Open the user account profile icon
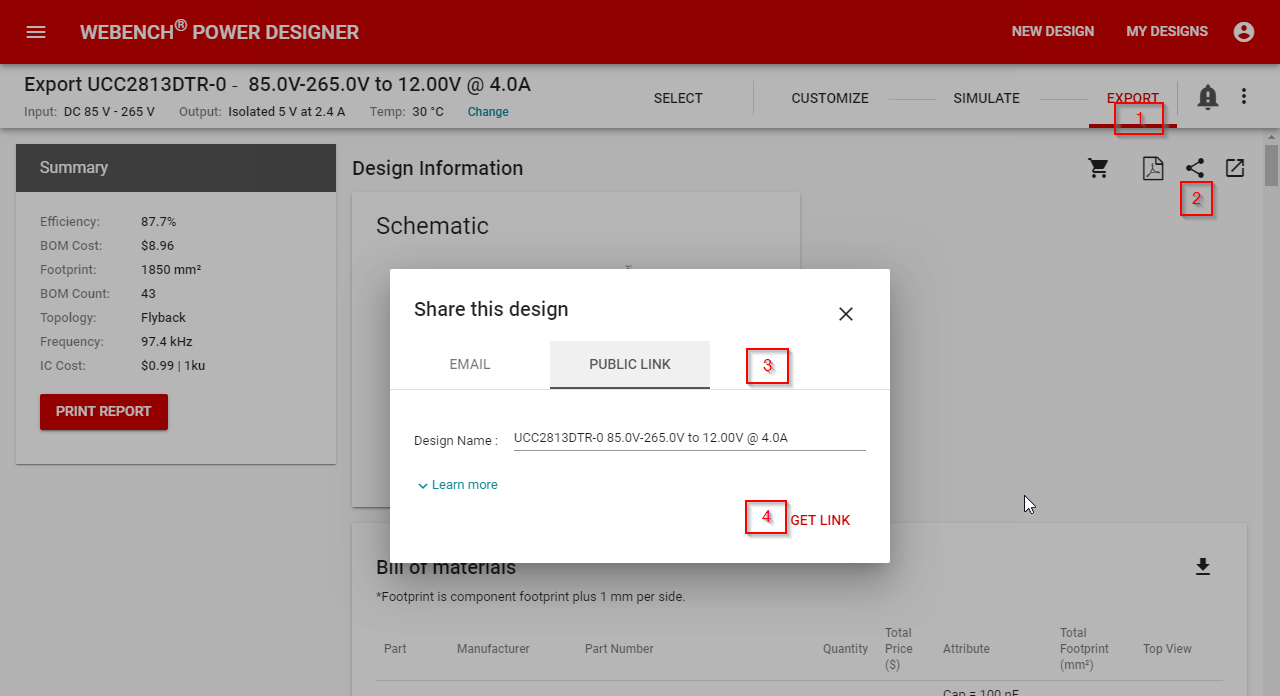This screenshot has width=1280, height=696. [1244, 32]
